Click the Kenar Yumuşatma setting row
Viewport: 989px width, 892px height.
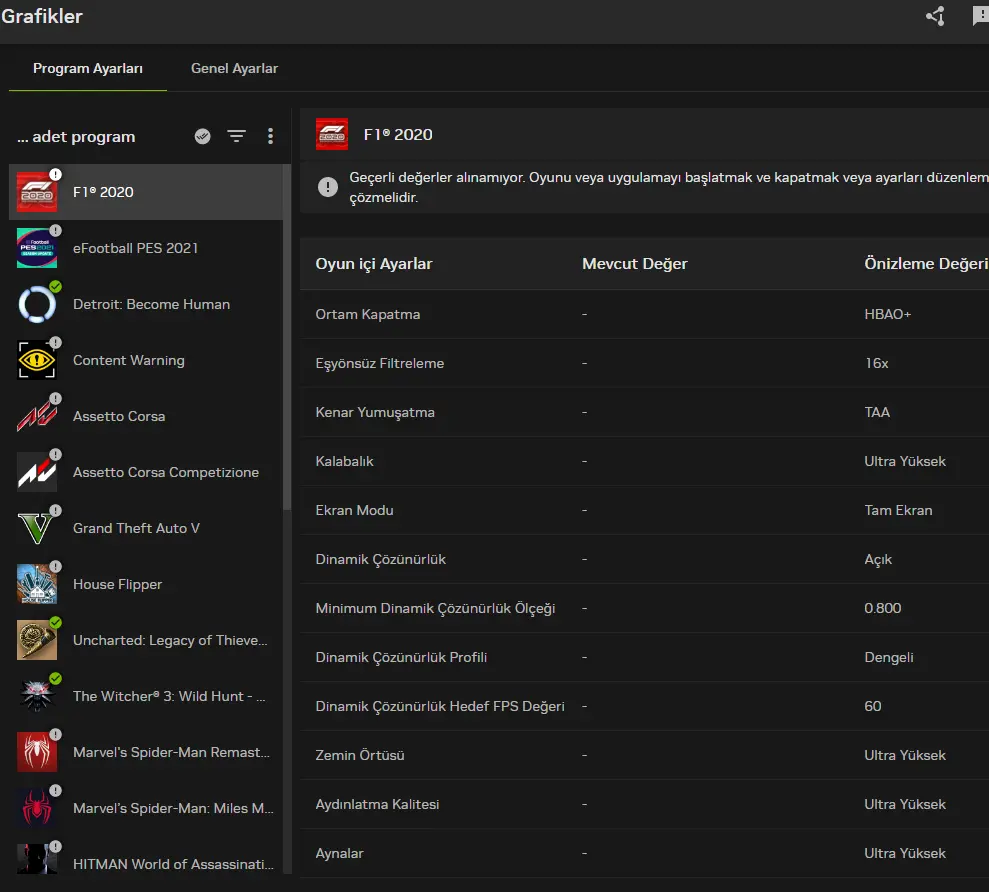[x=644, y=412]
